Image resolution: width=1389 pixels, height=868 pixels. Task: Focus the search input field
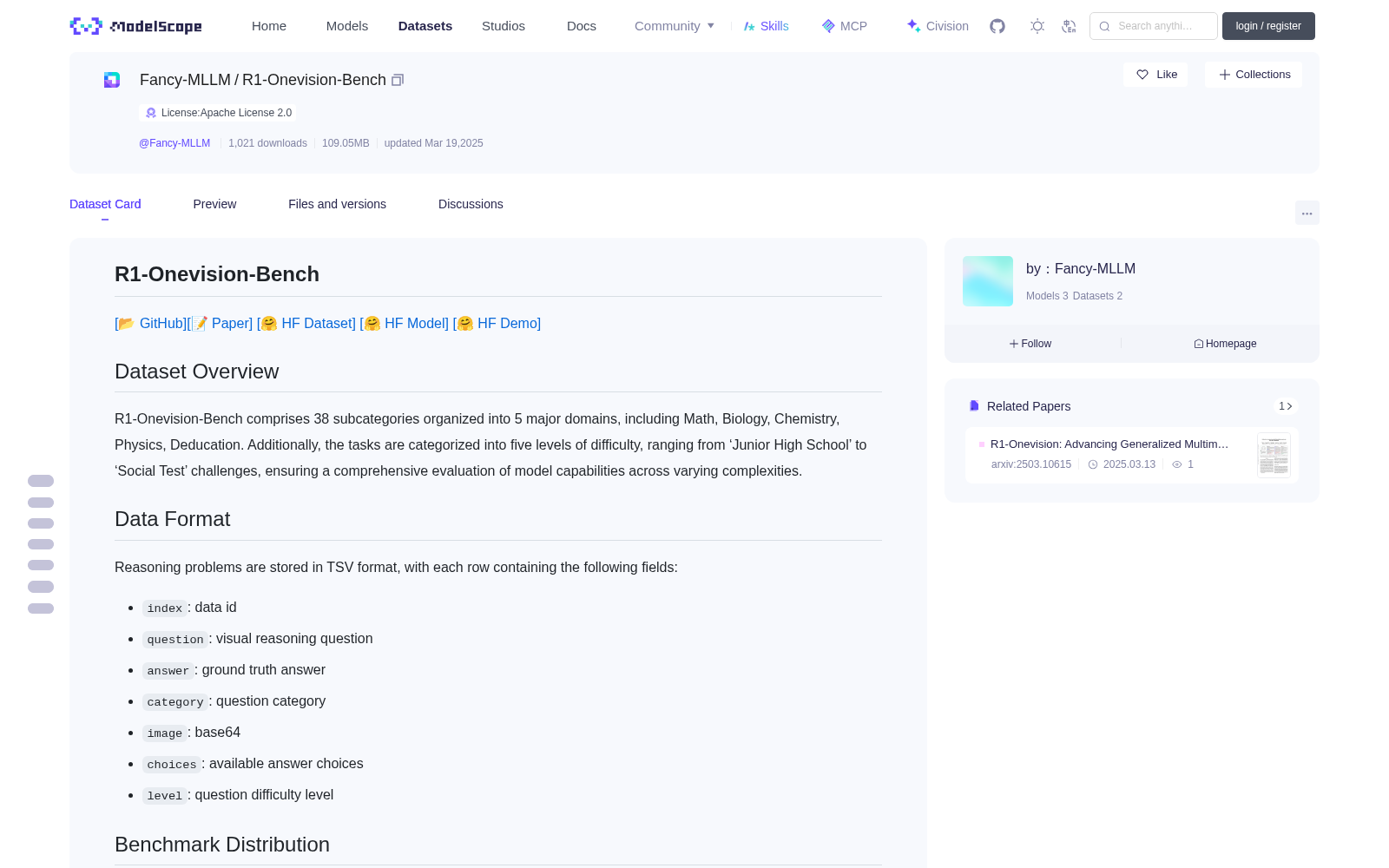pyautogui.click(x=1154, y=26)
